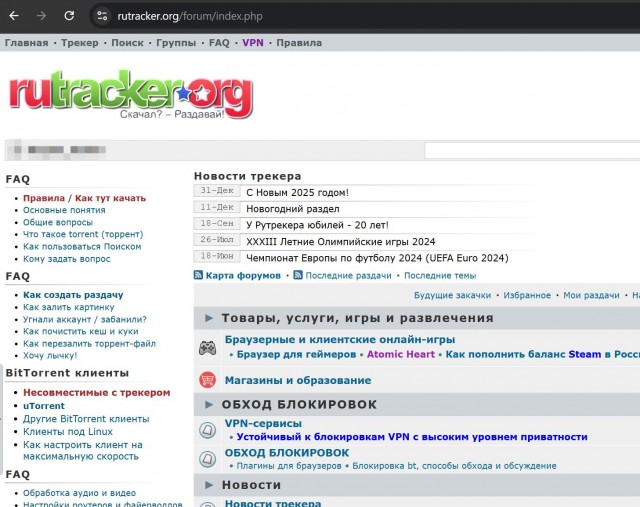Open Клиенты под Linux link
This screenshot has width=640, height=507.
point(68,432)
